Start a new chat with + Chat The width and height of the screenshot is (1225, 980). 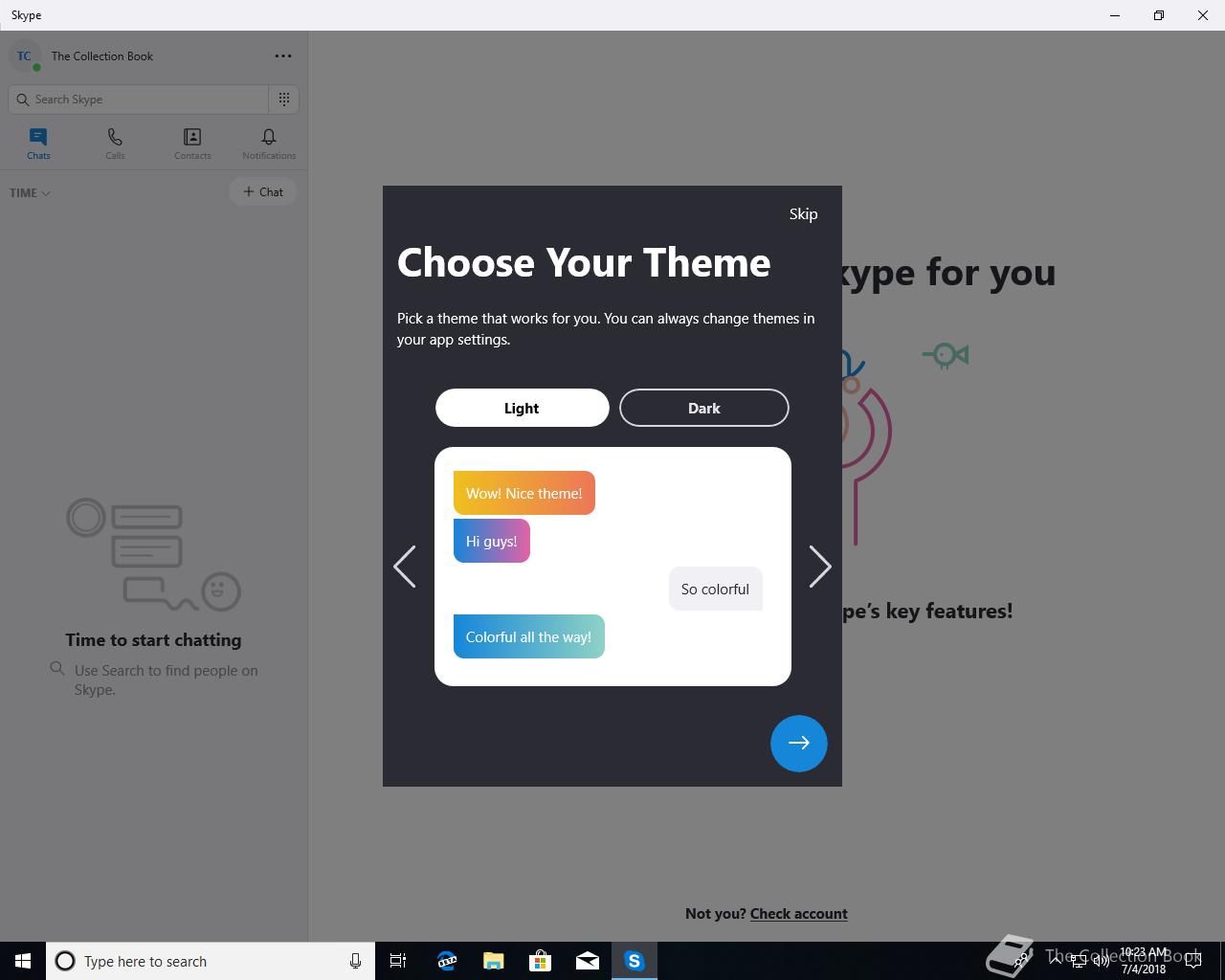click(263, 192)
